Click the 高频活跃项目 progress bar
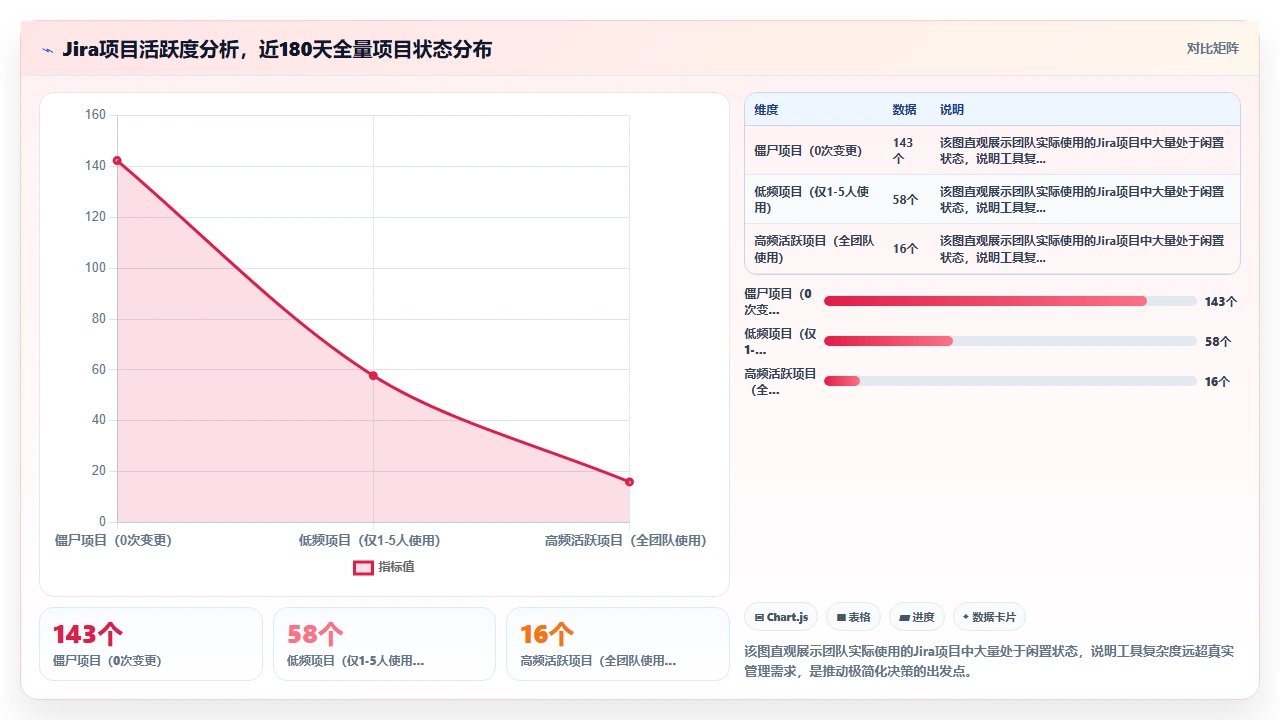The image size is (1280, 720). click(x=1010, y=381)
